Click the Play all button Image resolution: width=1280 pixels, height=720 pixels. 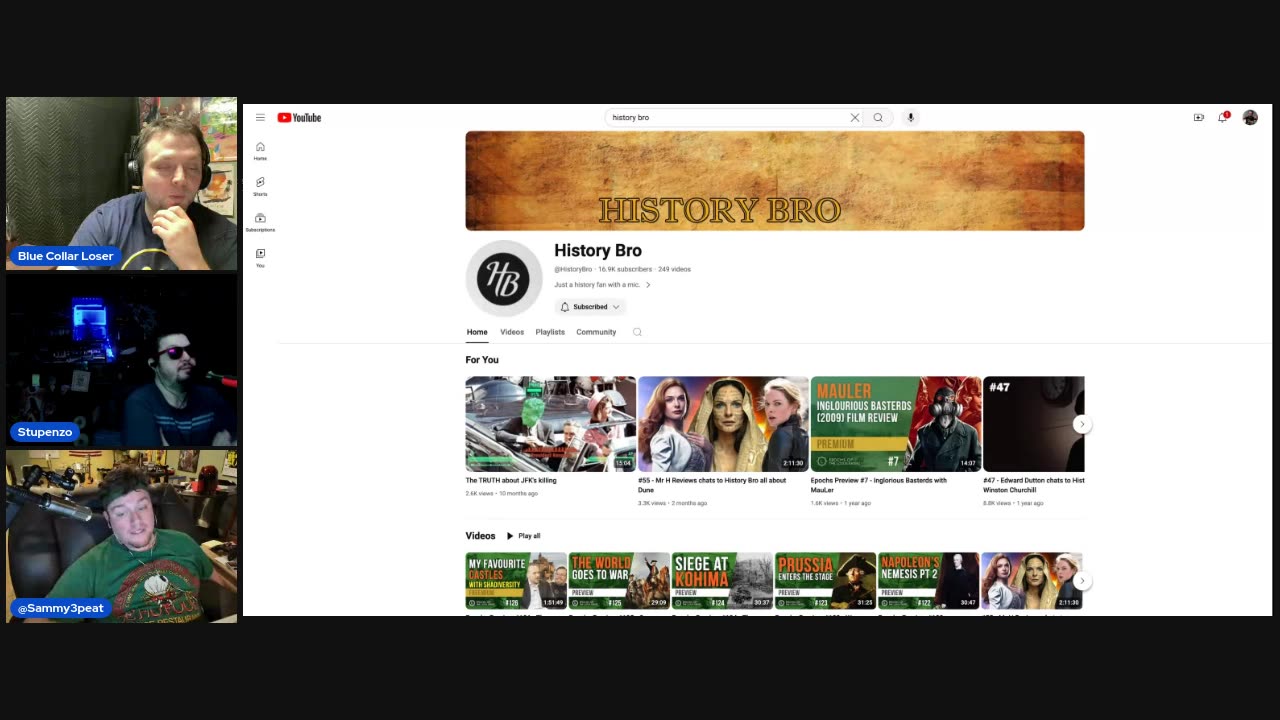tap(523, 536)
